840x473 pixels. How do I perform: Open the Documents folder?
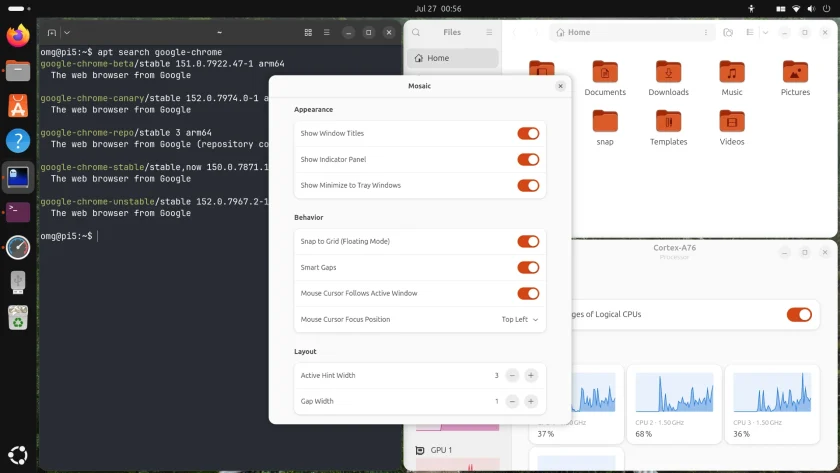tap(605, 78)
